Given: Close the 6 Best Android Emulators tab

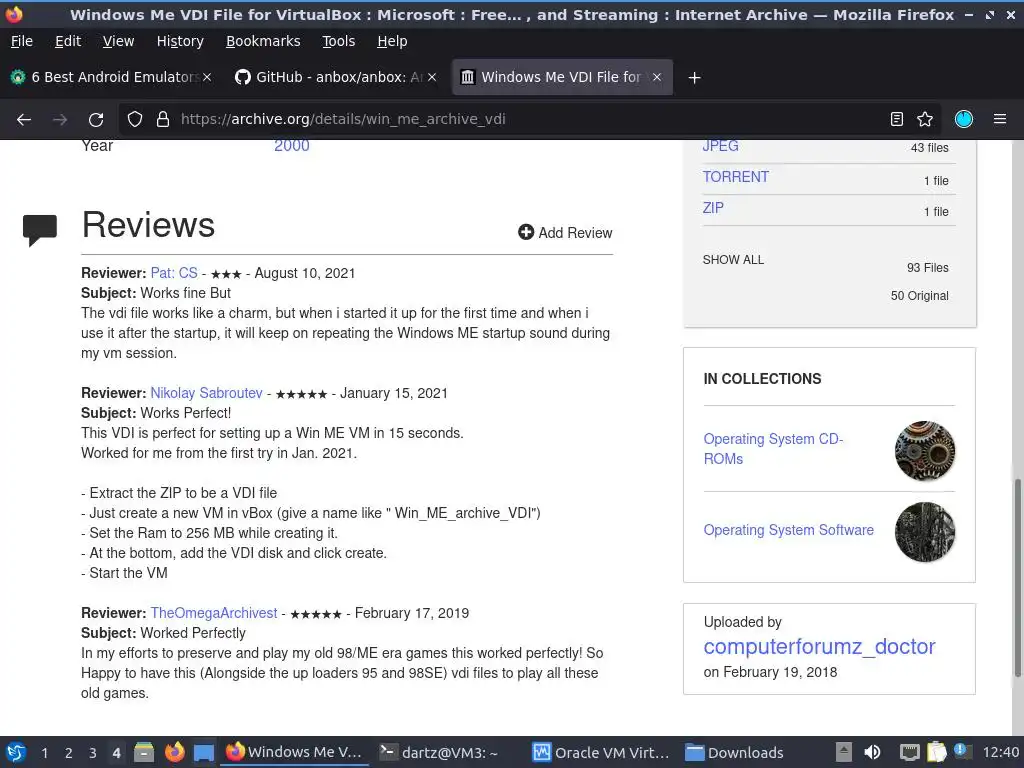Looking at the screenshot, I should [x=207, y=77].
